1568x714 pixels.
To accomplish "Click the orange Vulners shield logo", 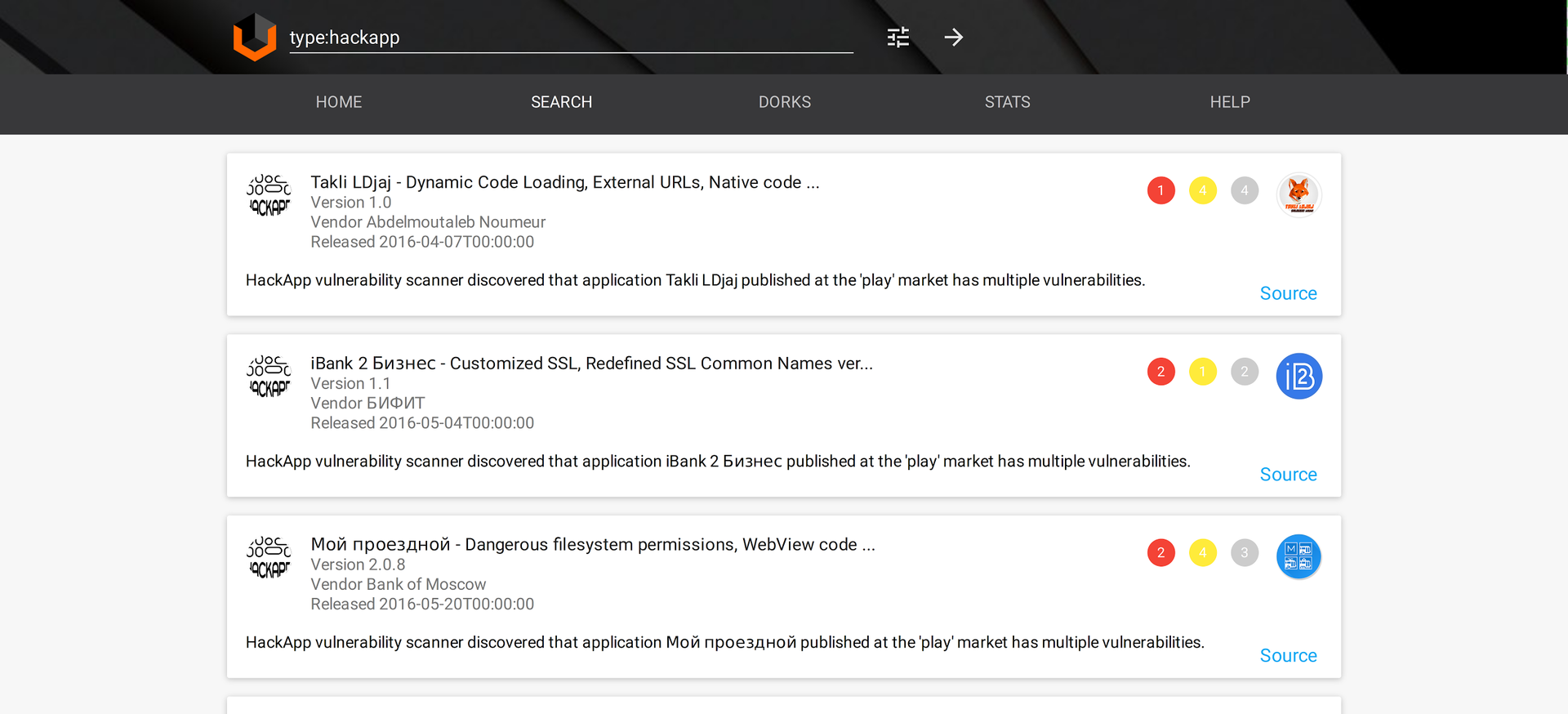I will 255,38.
